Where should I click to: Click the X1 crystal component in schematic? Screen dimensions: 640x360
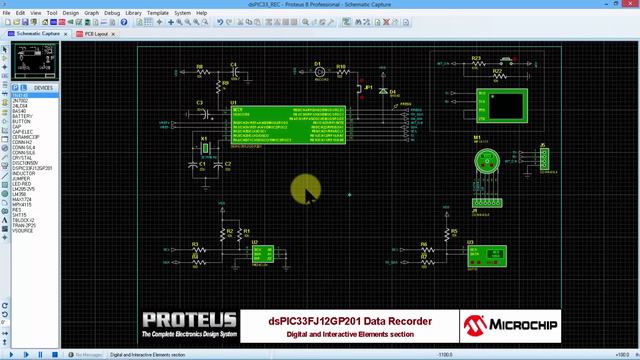point(205,148)
